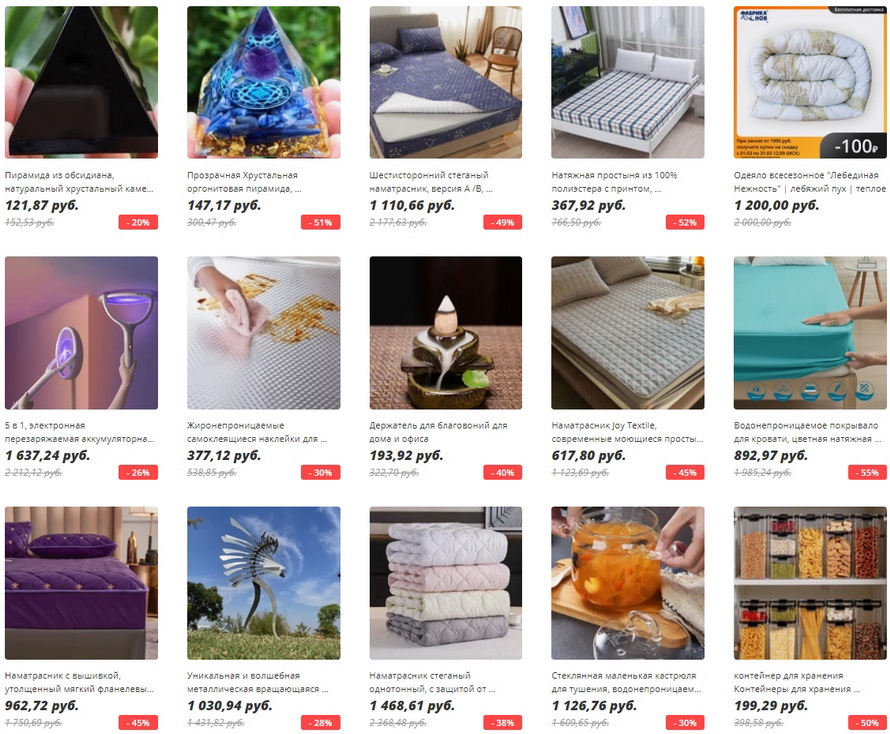Click the -51% discount badge
Image resolution: width=890 pixels, height=734 pixels.
[x=321, y=223]
